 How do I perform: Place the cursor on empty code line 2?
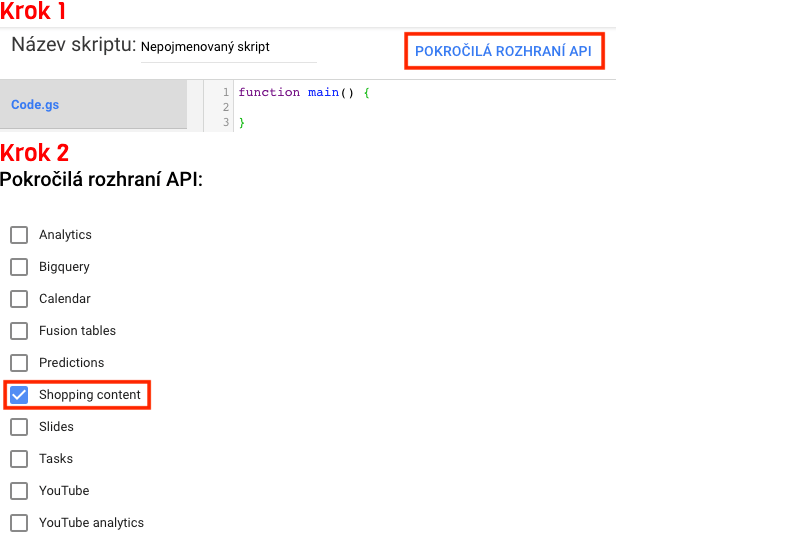pos(424,107)
